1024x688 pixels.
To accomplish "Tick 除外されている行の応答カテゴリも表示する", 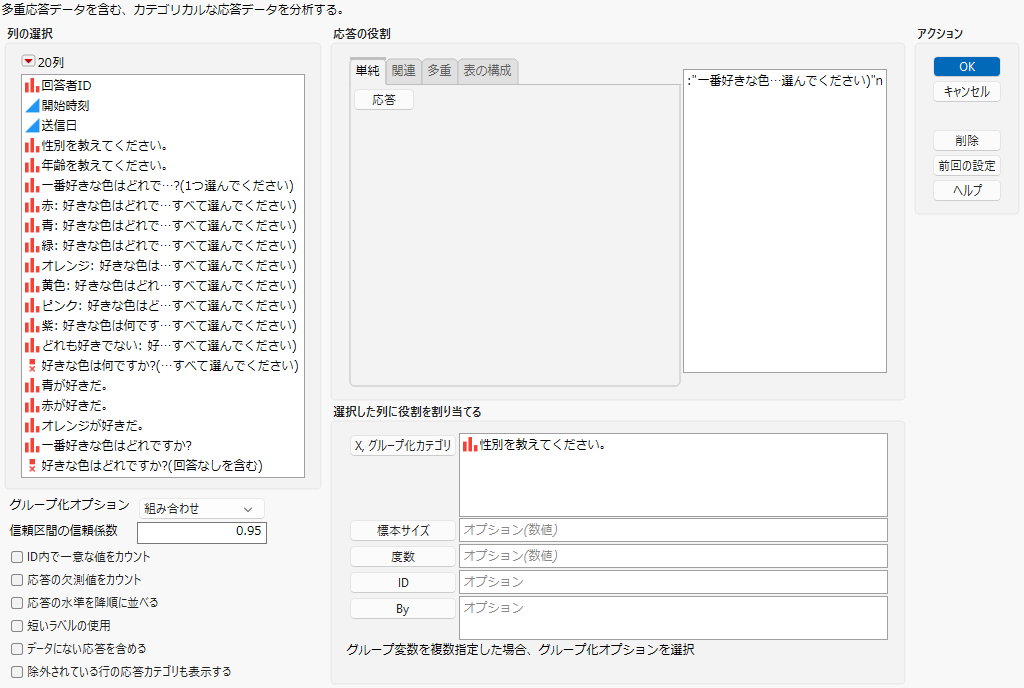I will (x=17, y=672).
